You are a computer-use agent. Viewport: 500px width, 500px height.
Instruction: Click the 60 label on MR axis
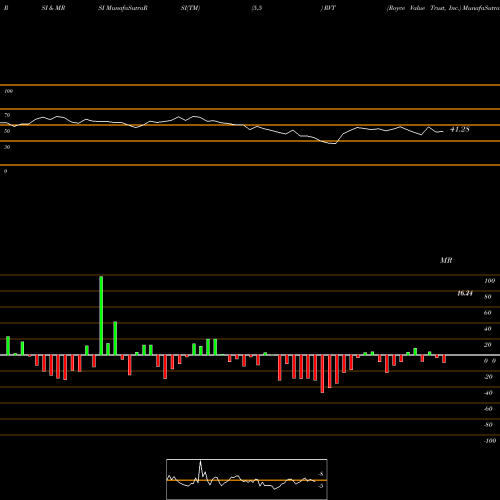[488, 313]
